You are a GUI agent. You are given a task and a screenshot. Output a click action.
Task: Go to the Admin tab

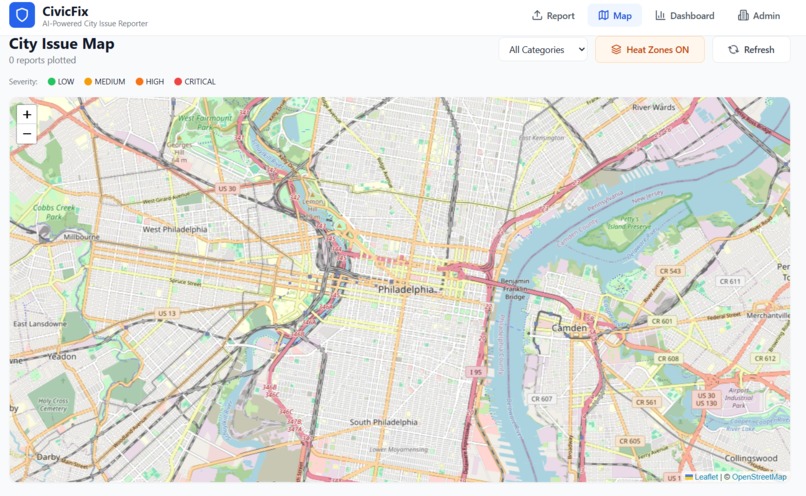tap(759, 15)
